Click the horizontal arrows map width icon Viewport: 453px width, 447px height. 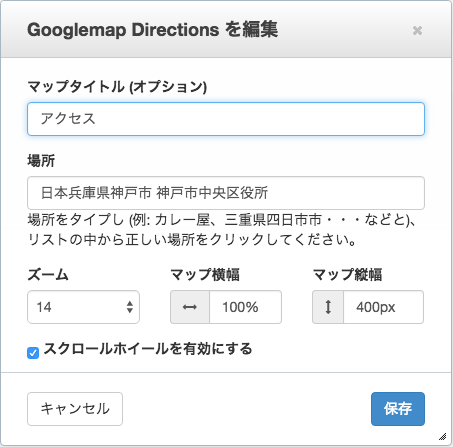[x=190, y=307]
